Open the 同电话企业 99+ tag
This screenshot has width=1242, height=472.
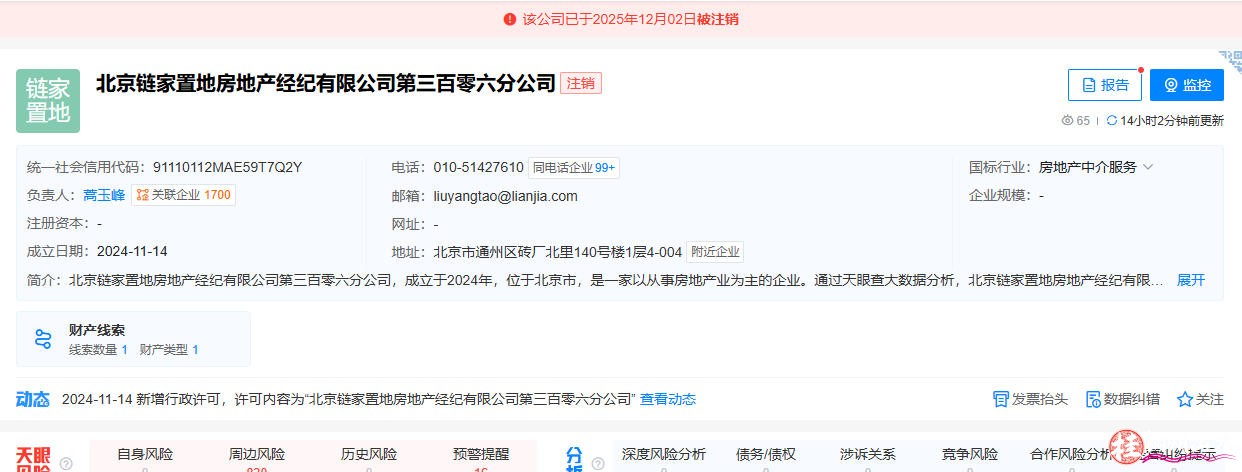(x=573, y=168)
